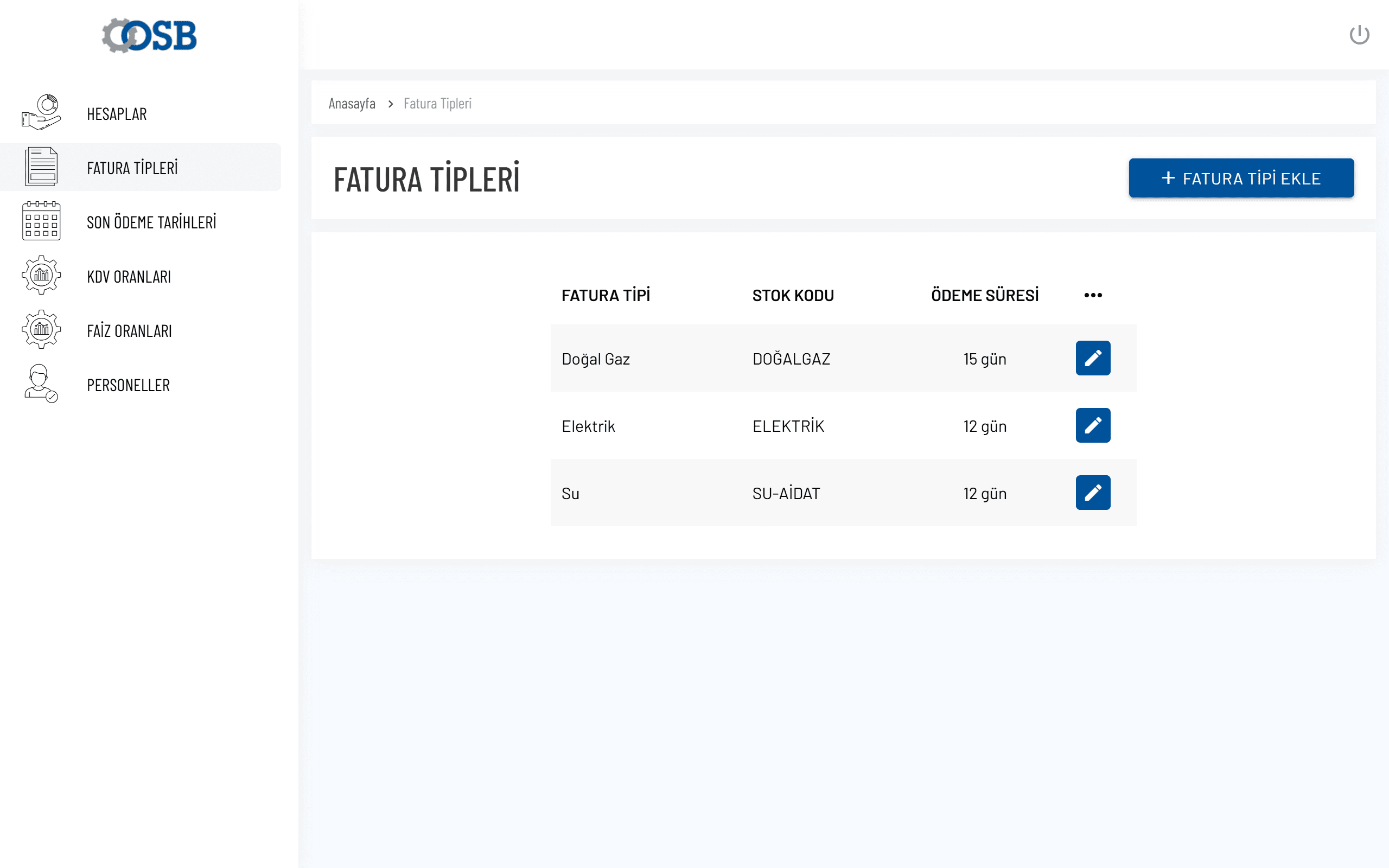Click the Personeller person icon
Image resolution: width=1389 pixels, height=868 pixels.
[x=41, y=384]
